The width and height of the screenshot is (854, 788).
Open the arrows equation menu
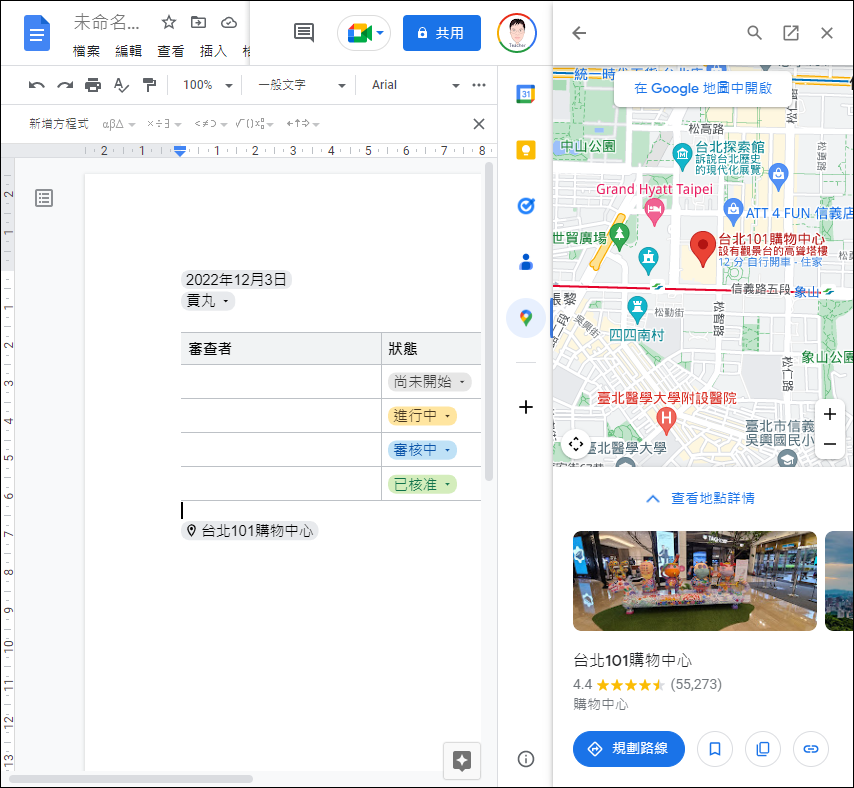pyautogui.click(x=303, y=124)
